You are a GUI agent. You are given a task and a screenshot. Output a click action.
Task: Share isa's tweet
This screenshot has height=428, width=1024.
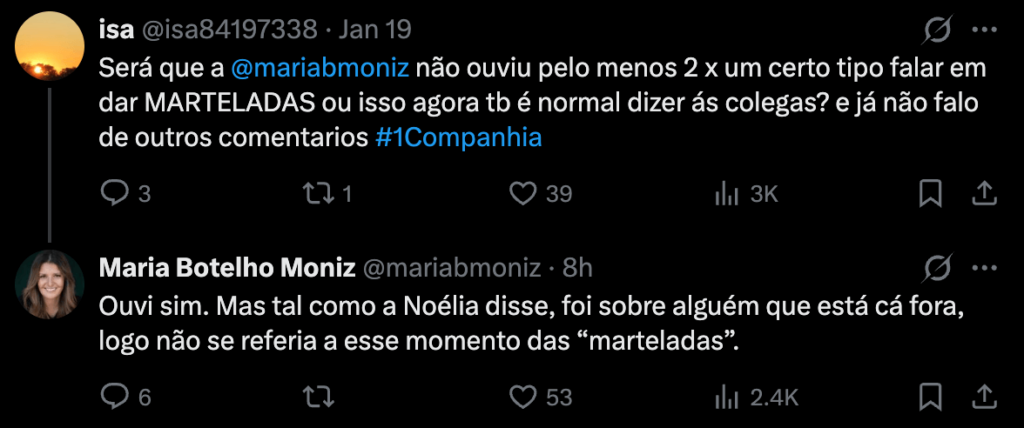[x=983, y=193]
